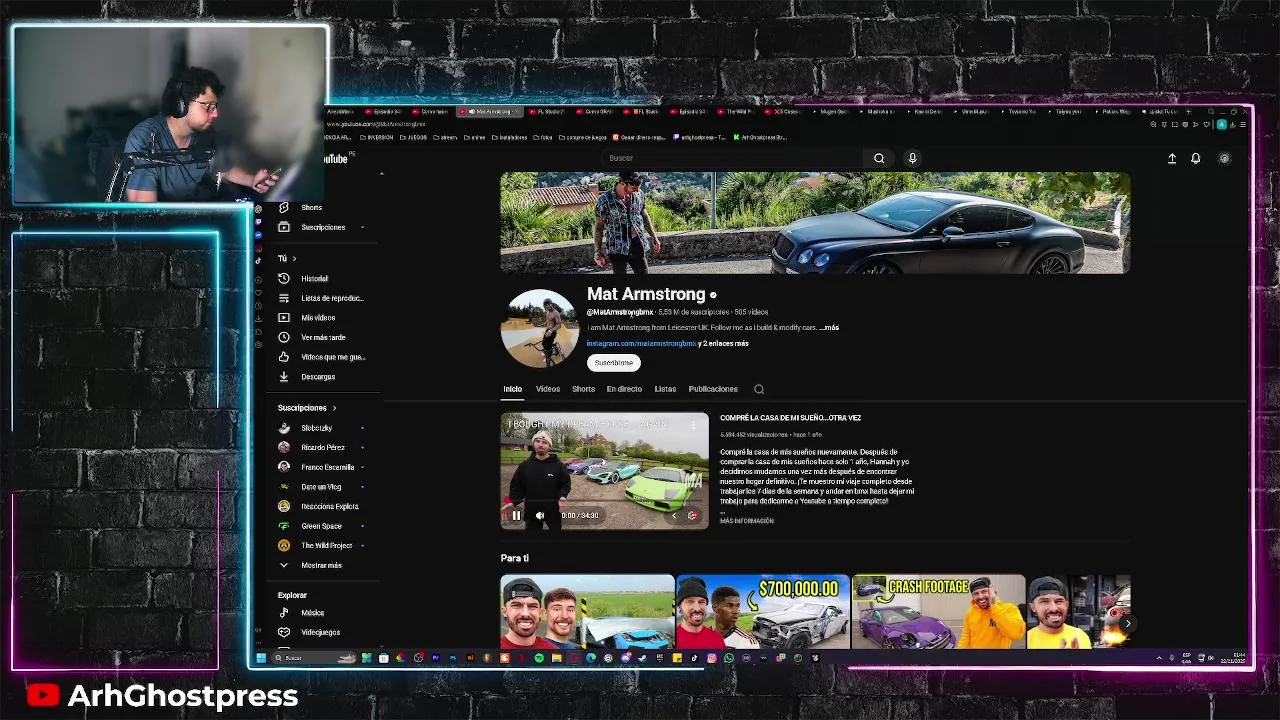
Task: Open Dare un Vlog subscription channel
Action: (x=320, y=487)
